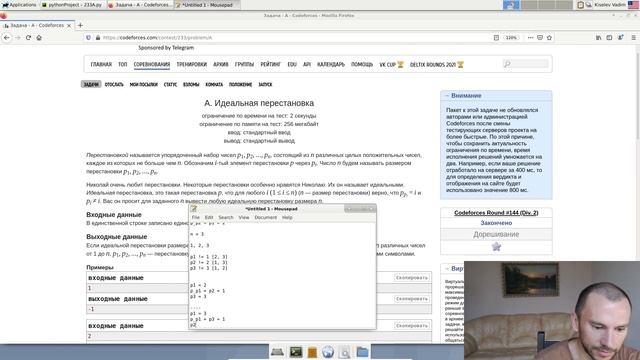Collapse the Внимание sidebar box
Screen dimensions: 640x360
tap(447, 96)
